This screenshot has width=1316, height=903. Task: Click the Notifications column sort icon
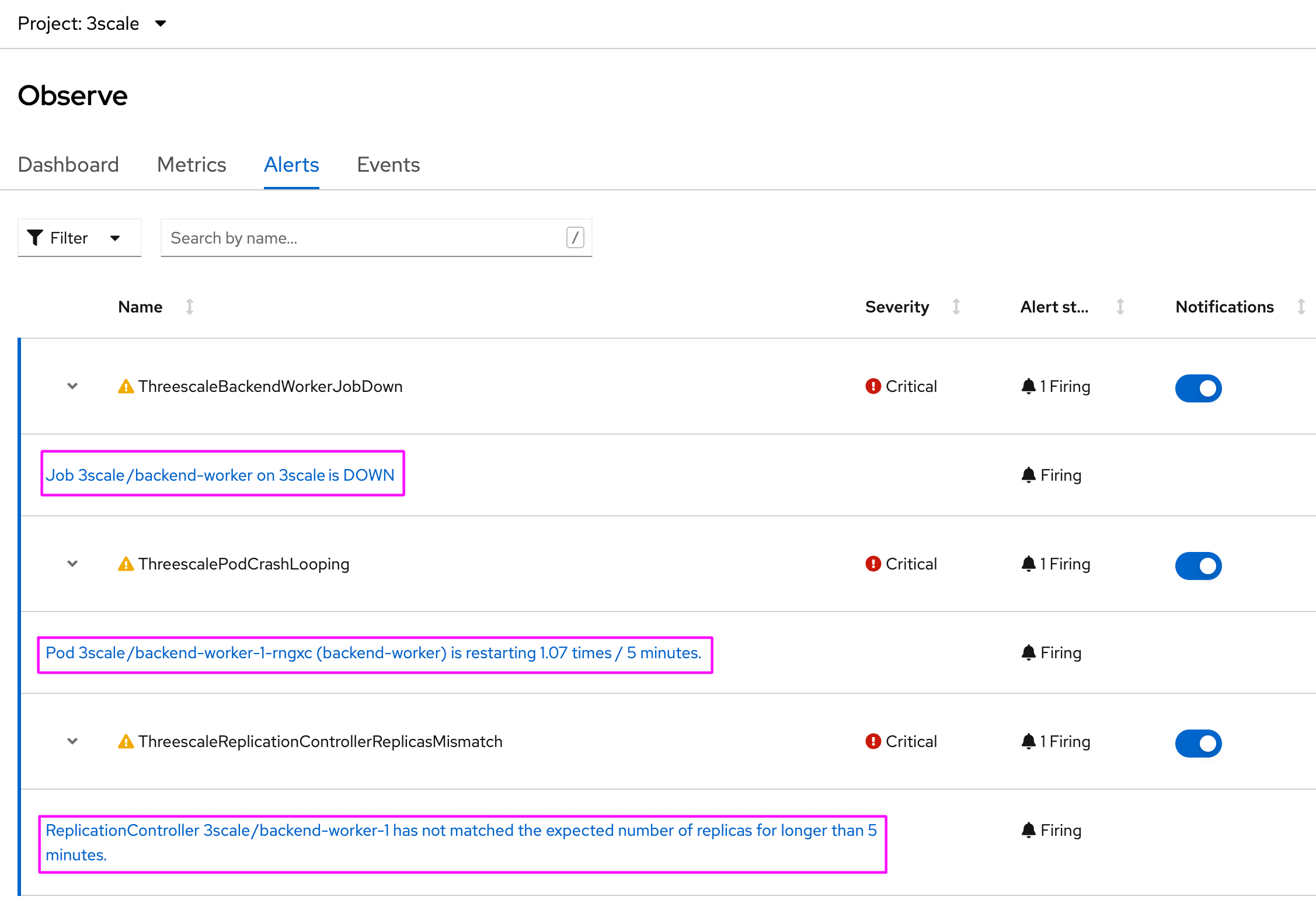[1301, 307]
